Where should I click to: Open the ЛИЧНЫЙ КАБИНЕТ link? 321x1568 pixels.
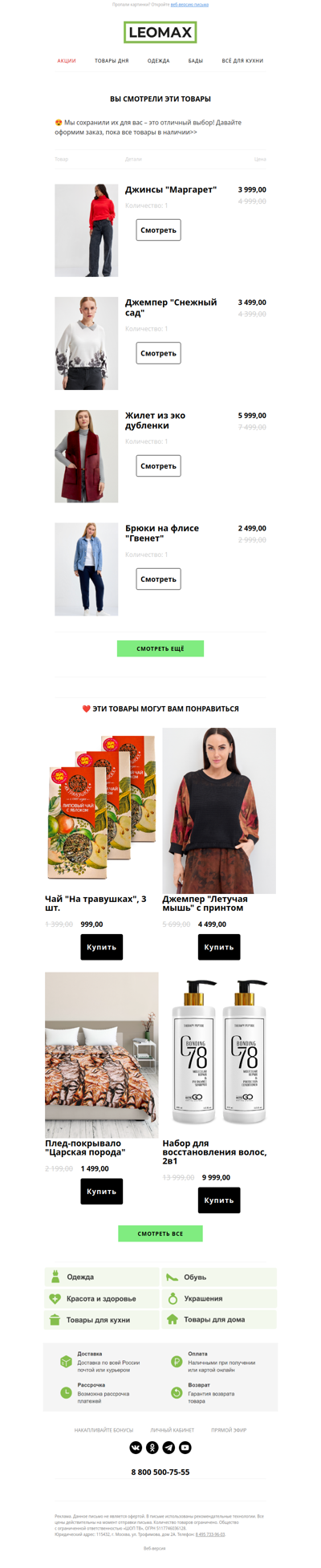pyautogui.click(x=173, y=1430)
